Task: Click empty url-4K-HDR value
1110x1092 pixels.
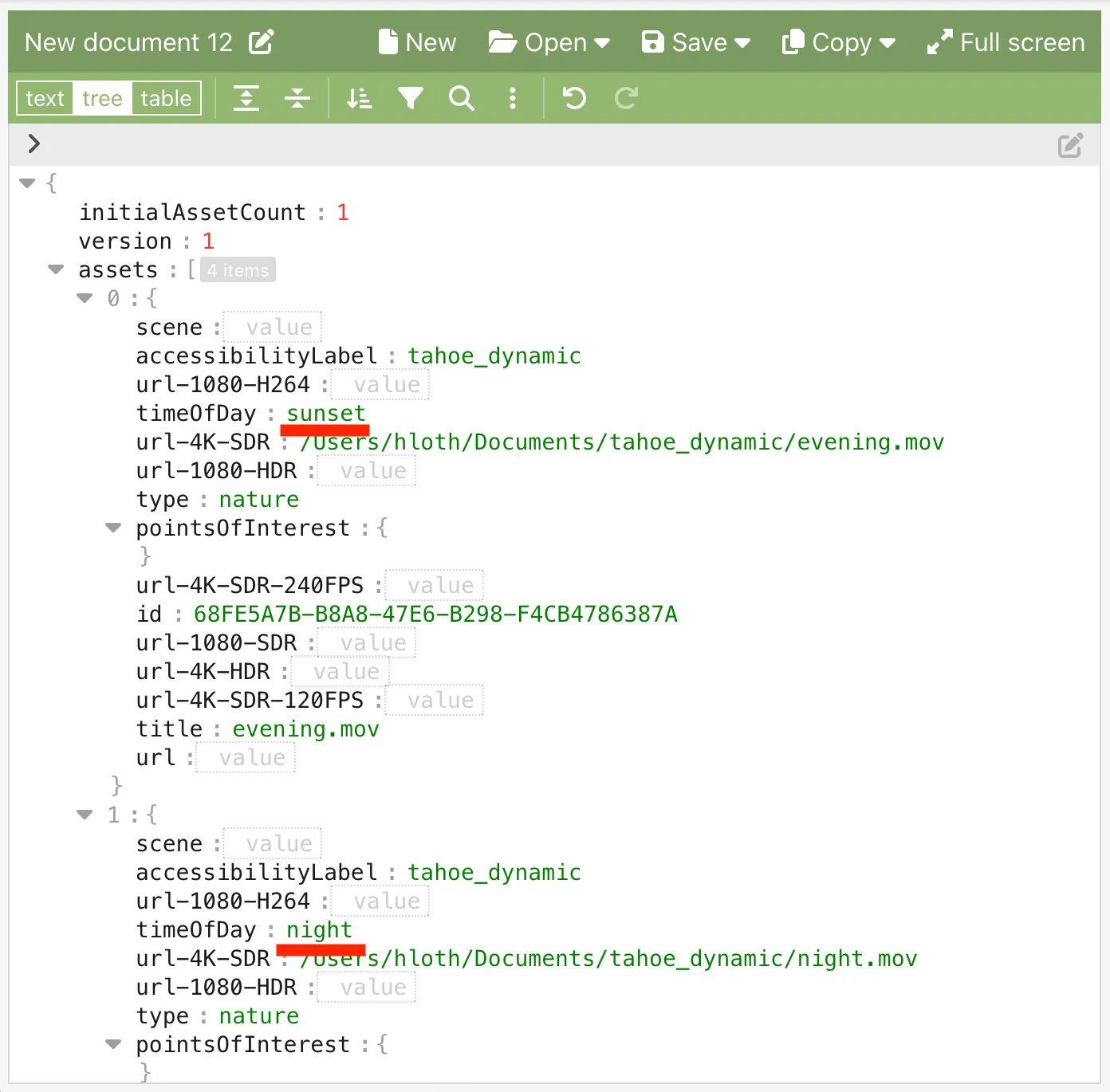Action: point(340,671)
